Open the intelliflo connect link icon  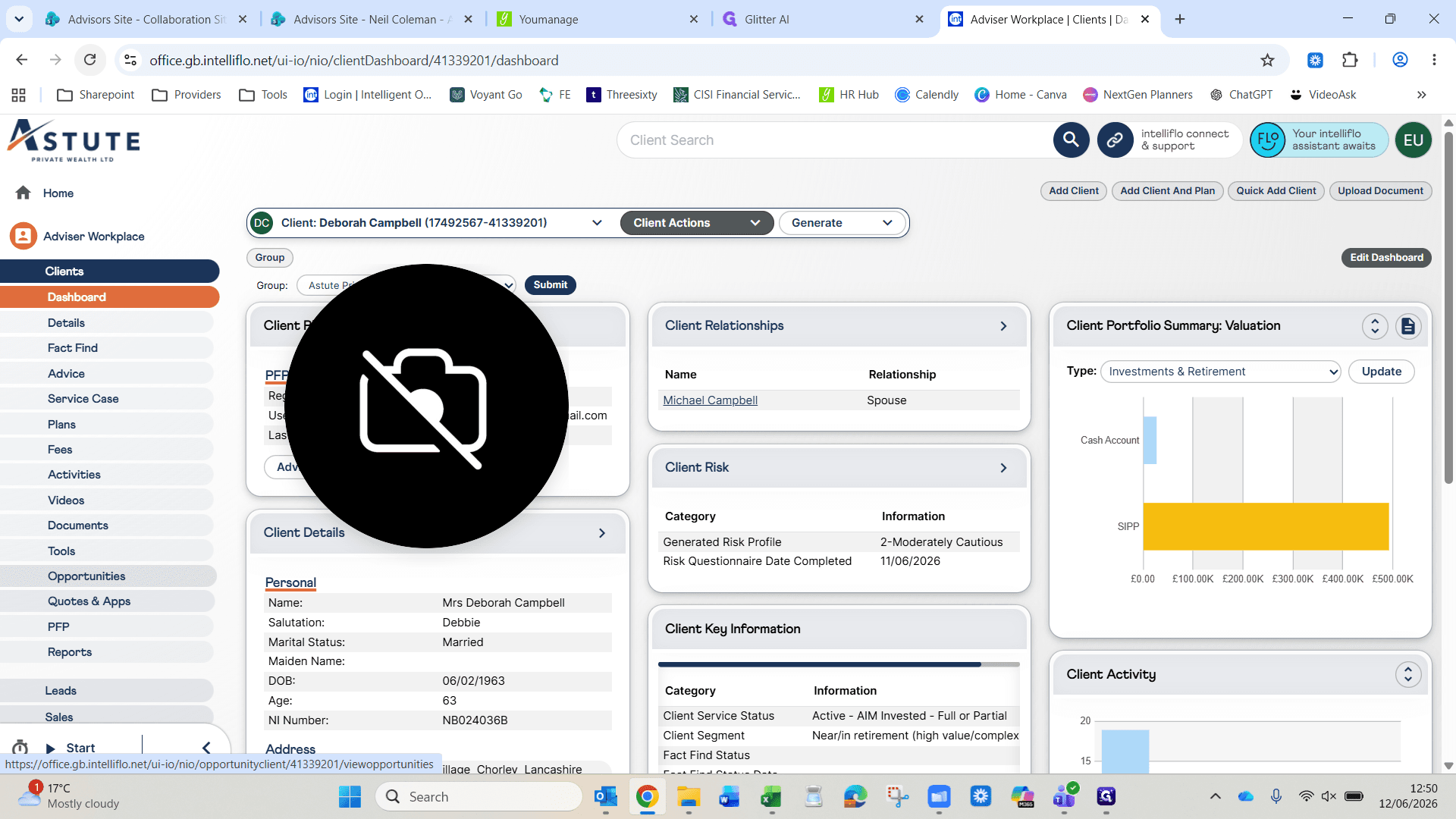click(1115, 140)
